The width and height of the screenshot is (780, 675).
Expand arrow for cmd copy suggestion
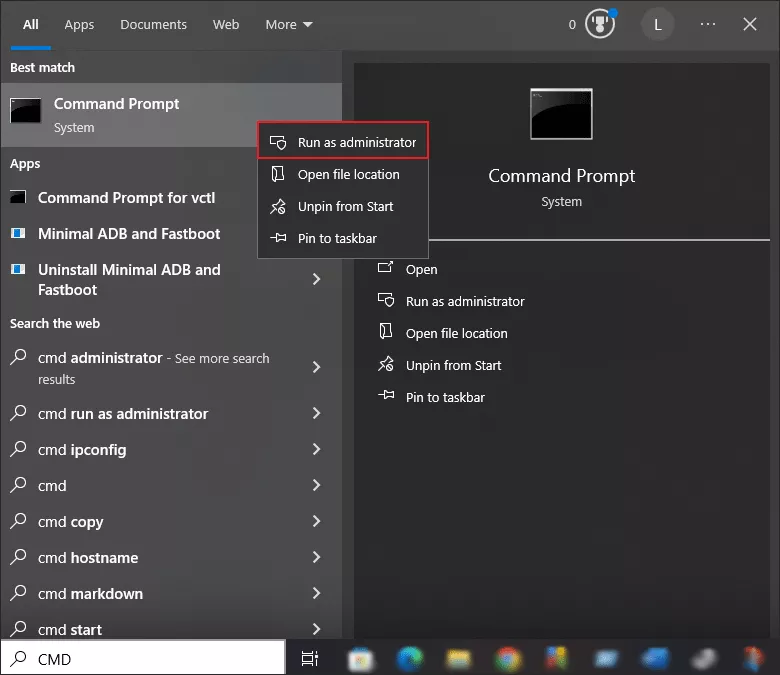click(316, 521)
